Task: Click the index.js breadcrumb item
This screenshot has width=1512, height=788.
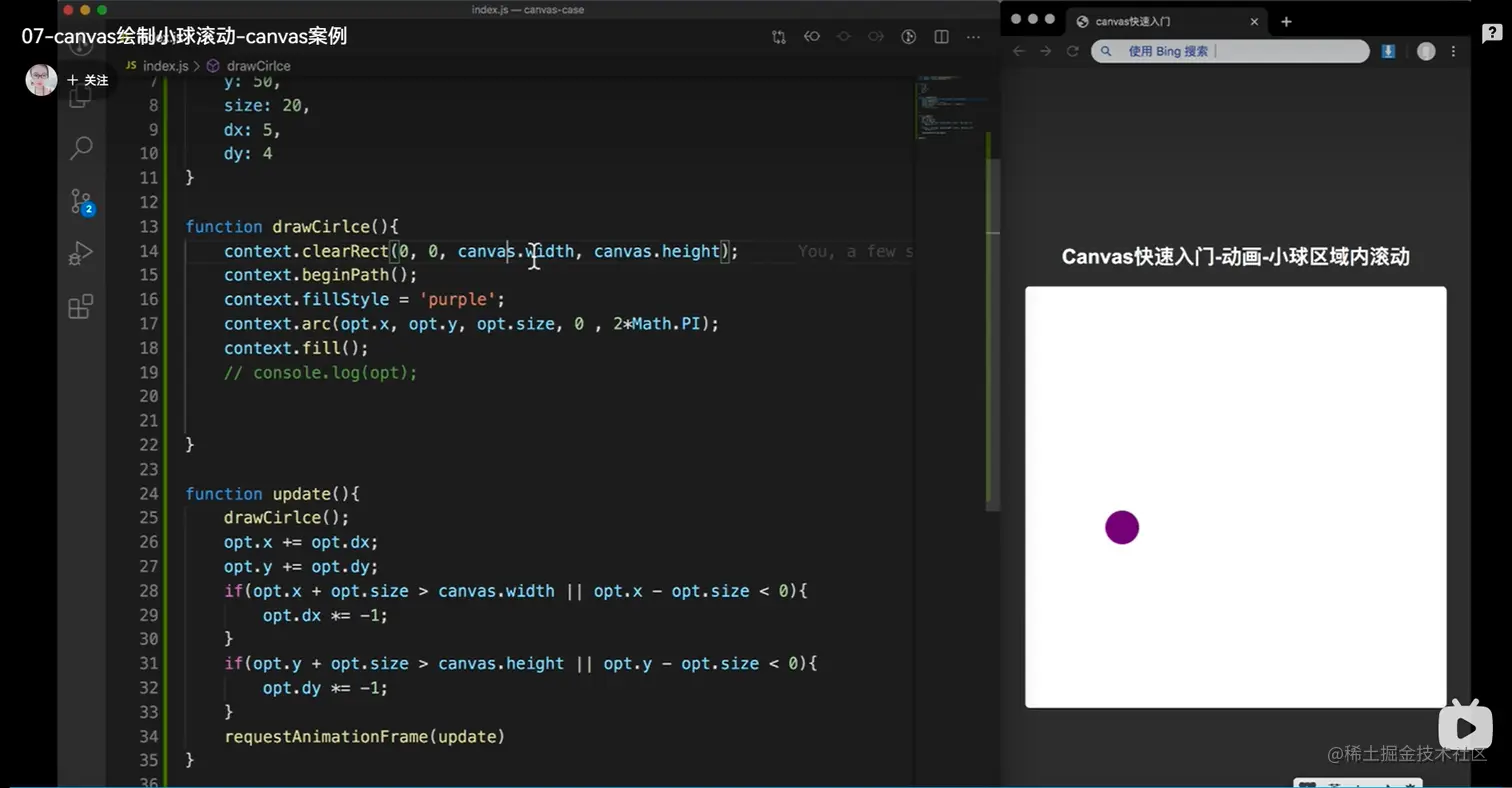Action: tap(157, 66)
